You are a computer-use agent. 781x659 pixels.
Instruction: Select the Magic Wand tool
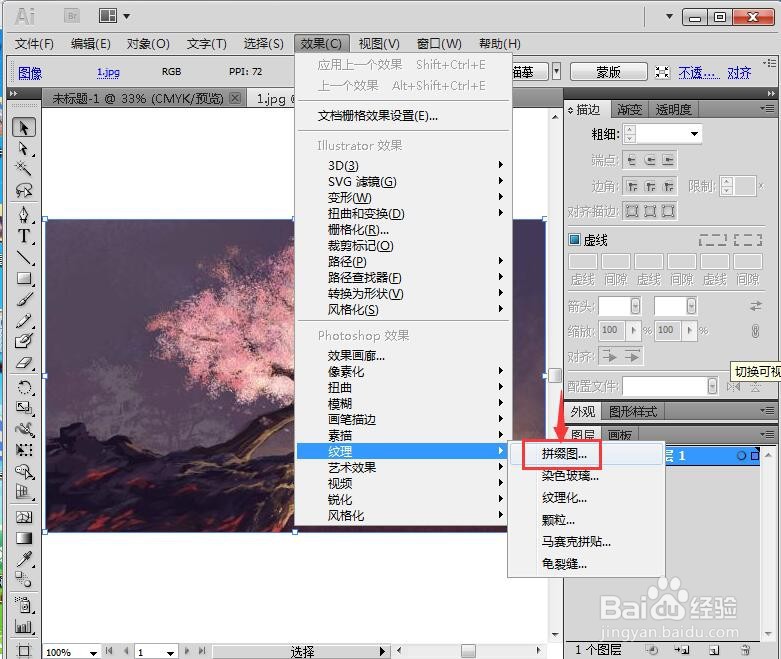[23, 169]
